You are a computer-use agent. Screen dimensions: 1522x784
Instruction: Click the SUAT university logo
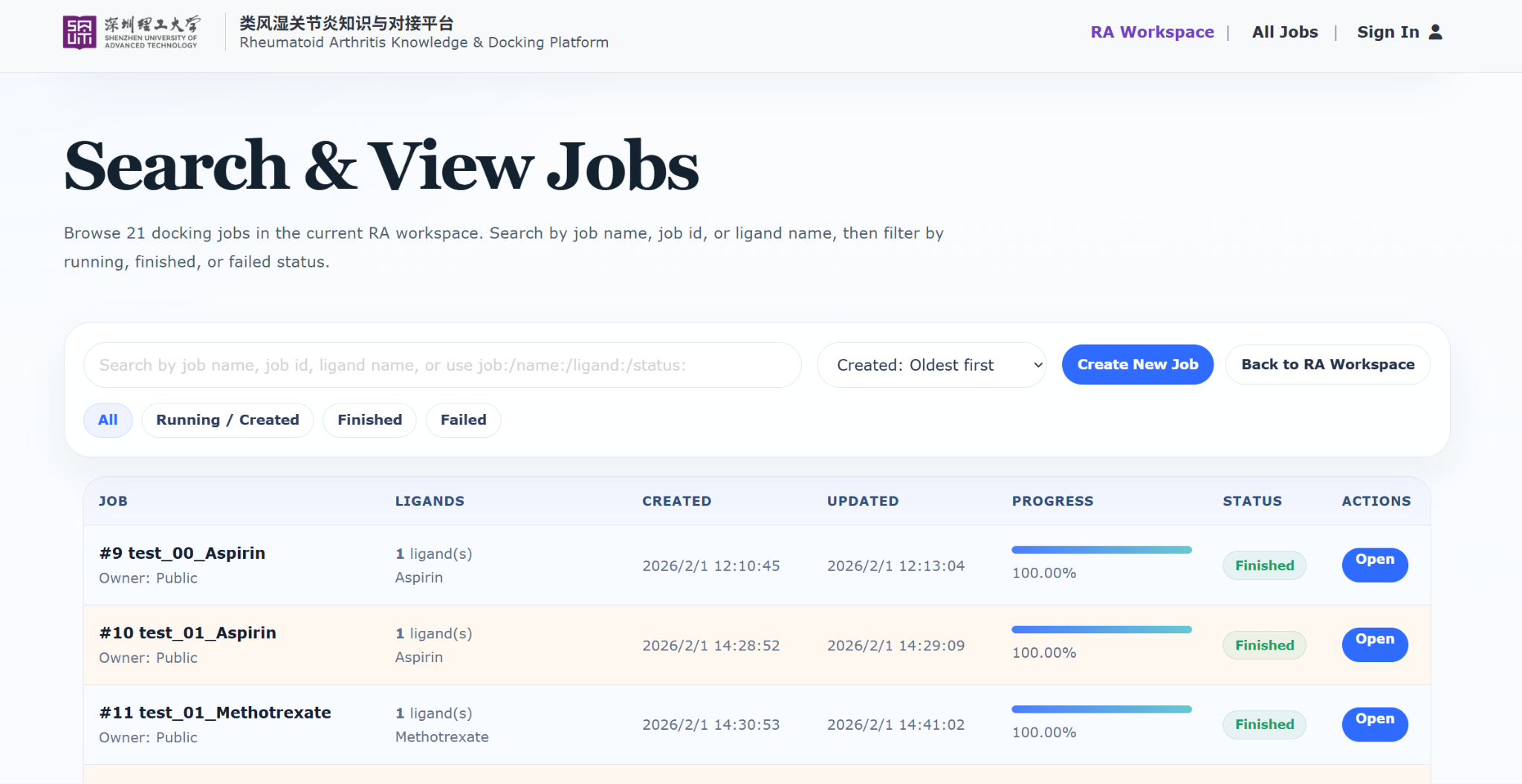132,33
